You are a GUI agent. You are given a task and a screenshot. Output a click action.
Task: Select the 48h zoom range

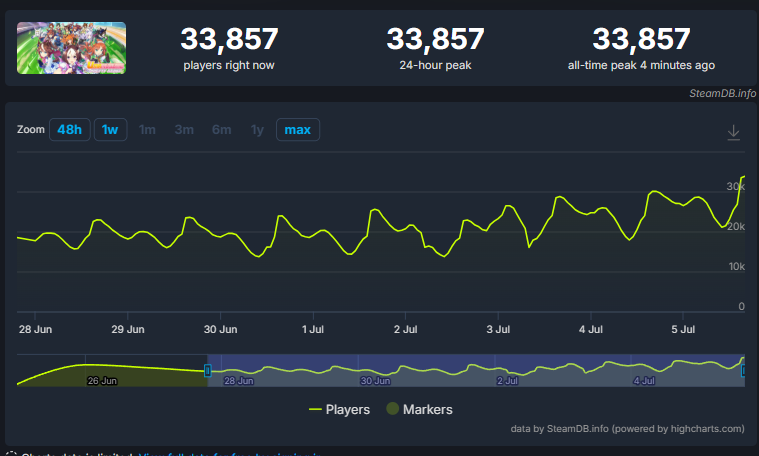(70, 130)
